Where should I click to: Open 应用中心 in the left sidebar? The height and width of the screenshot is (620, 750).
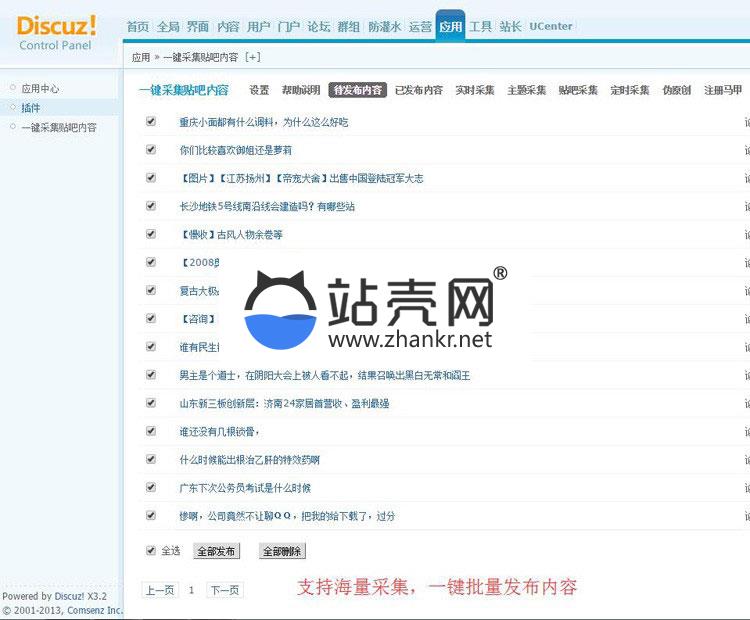coord(40,88)
